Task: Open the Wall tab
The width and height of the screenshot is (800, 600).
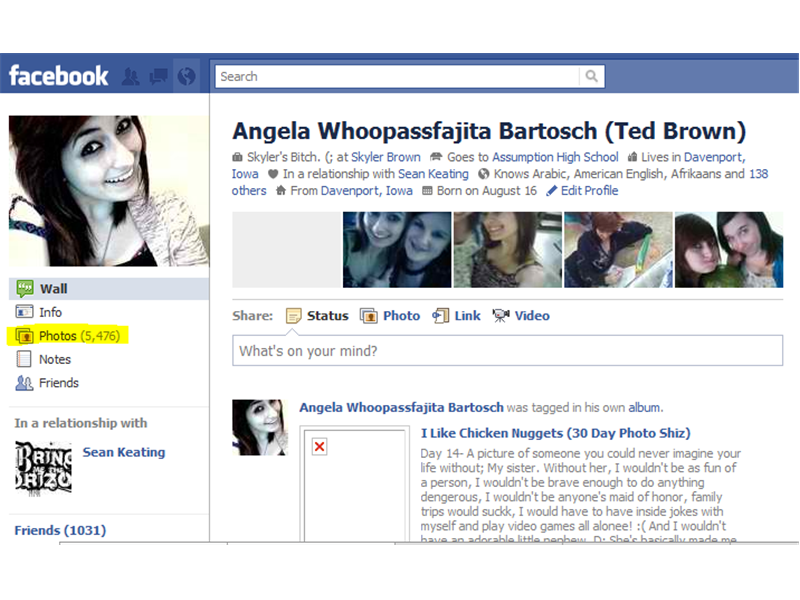Action: pyautogui.click(x=109, y=289)
